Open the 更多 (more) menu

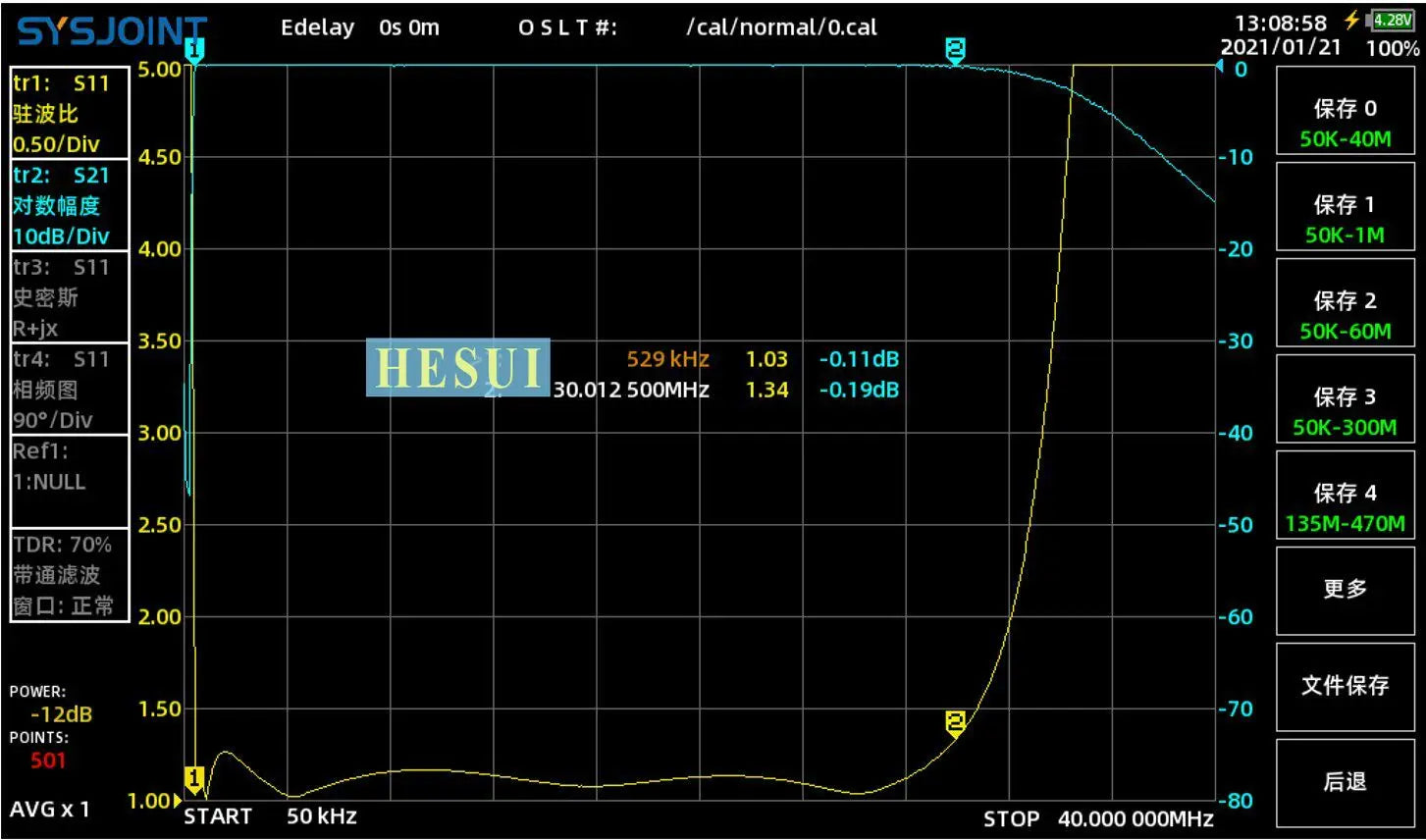coord(1345,590)
